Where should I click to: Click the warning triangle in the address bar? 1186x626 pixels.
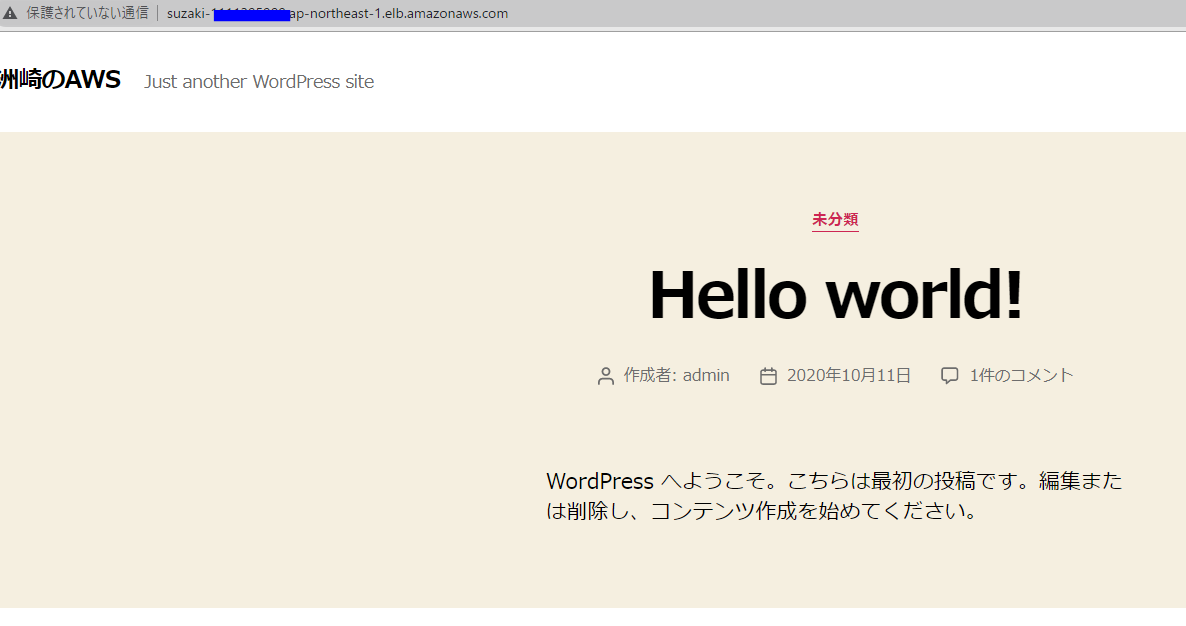(x=11, y=12)
